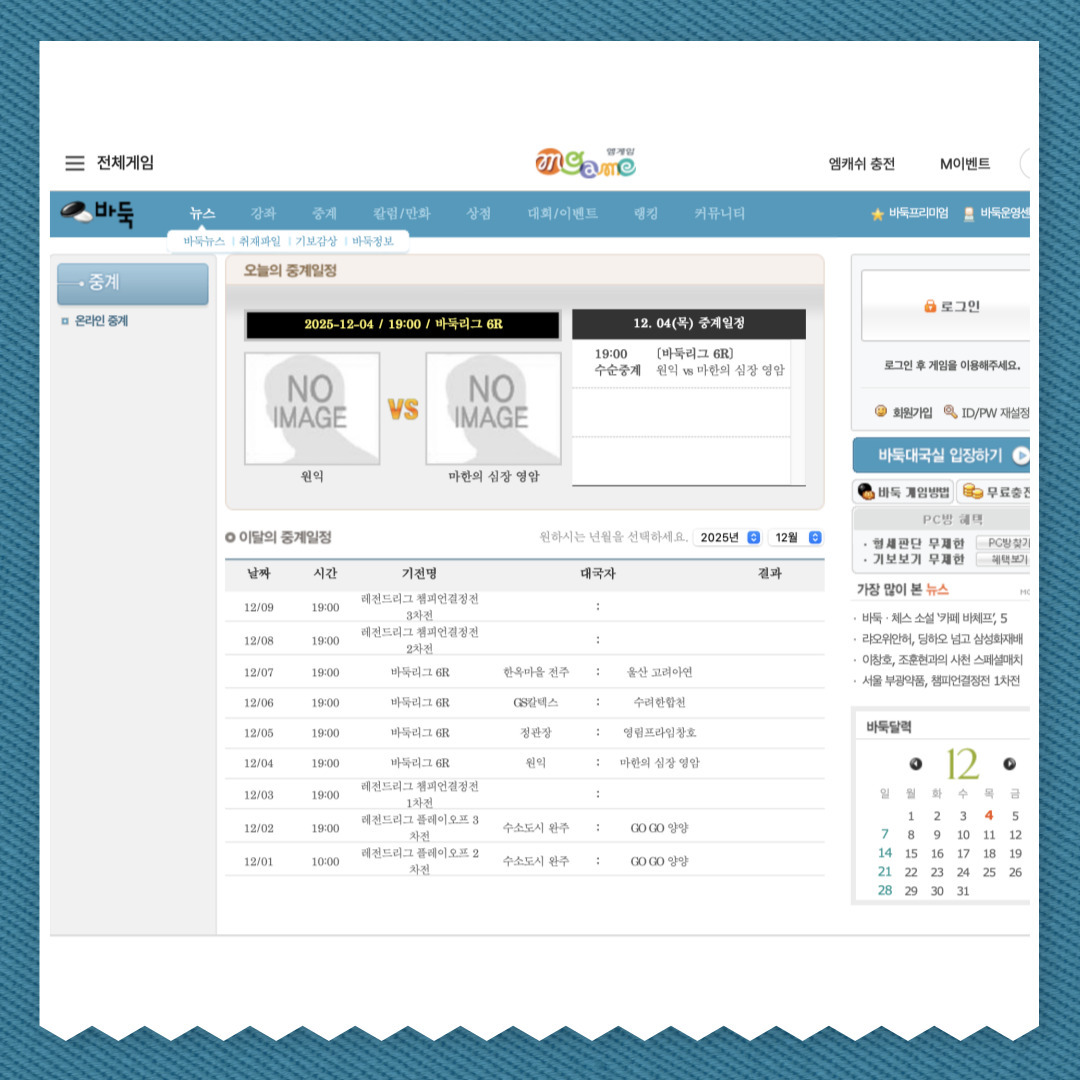Click the 회원가입 smiley icon
The width and height of the screenshot is (1080, 1080).
pos(880,411)
